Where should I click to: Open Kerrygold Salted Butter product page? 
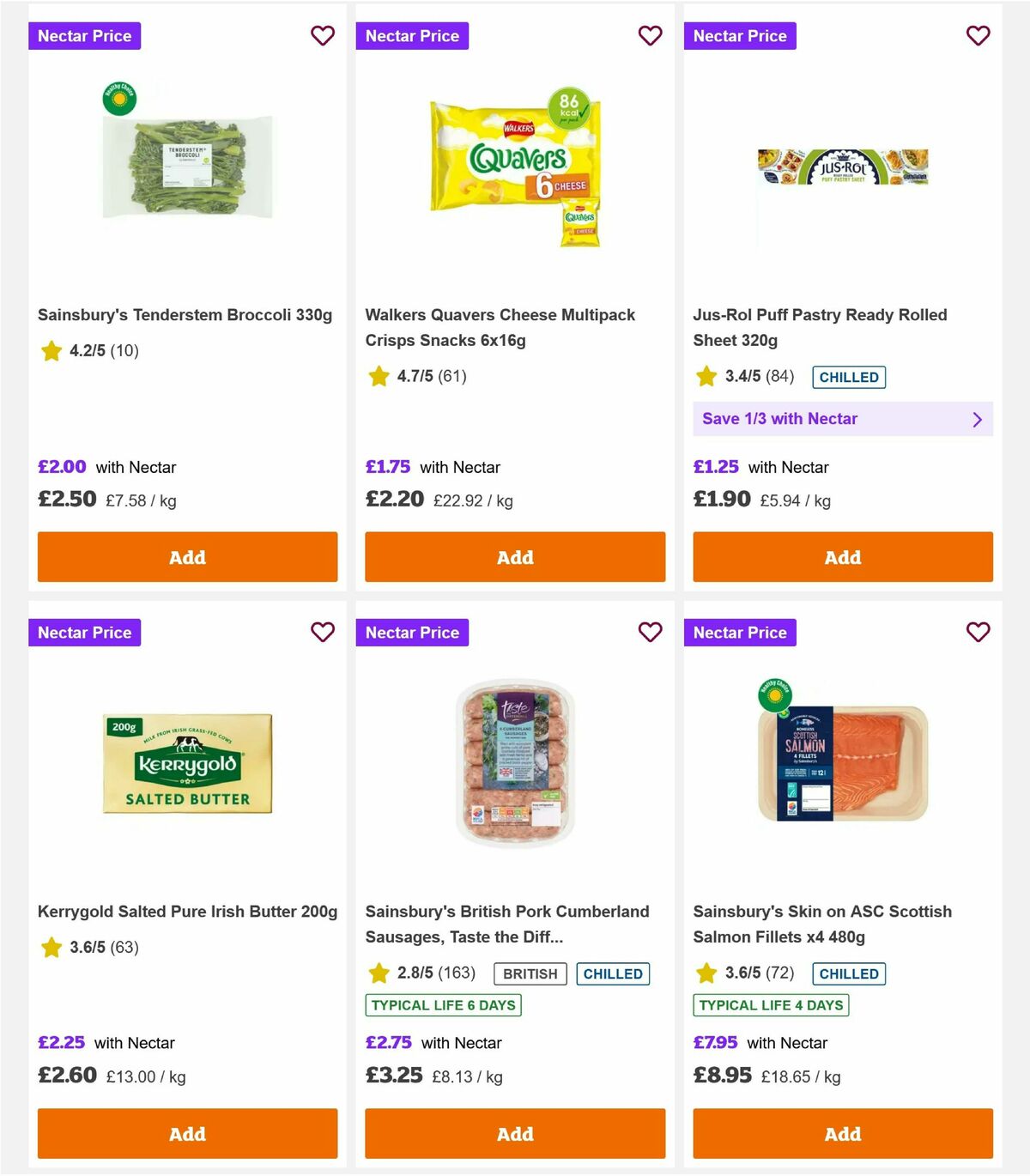(x=188, y=912)
